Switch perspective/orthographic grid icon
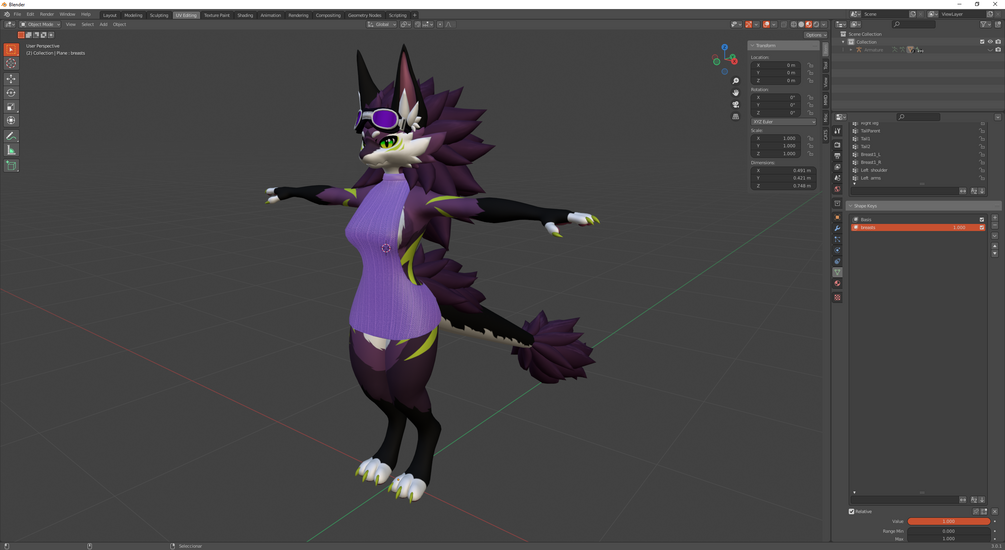This screenshot has height=550, width=1005. (735, 117)
